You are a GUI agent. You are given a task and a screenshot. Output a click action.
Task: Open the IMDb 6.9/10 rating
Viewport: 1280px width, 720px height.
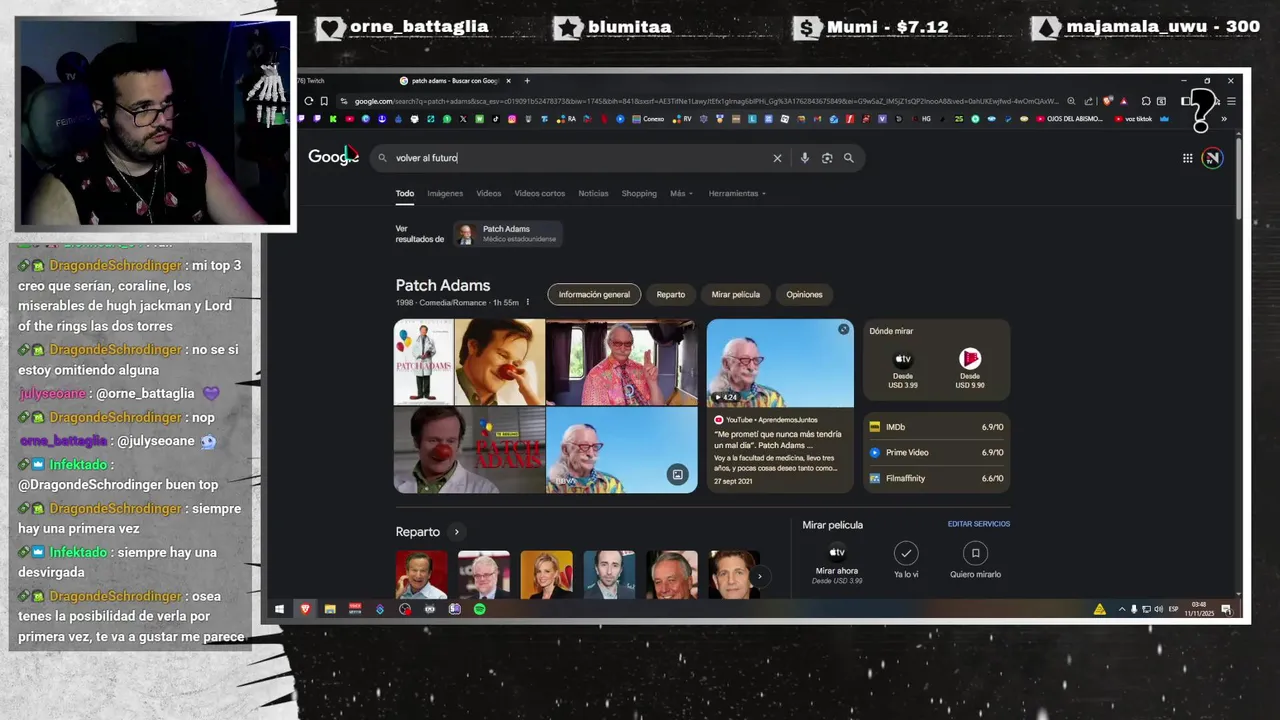click(x=936, y=427)
